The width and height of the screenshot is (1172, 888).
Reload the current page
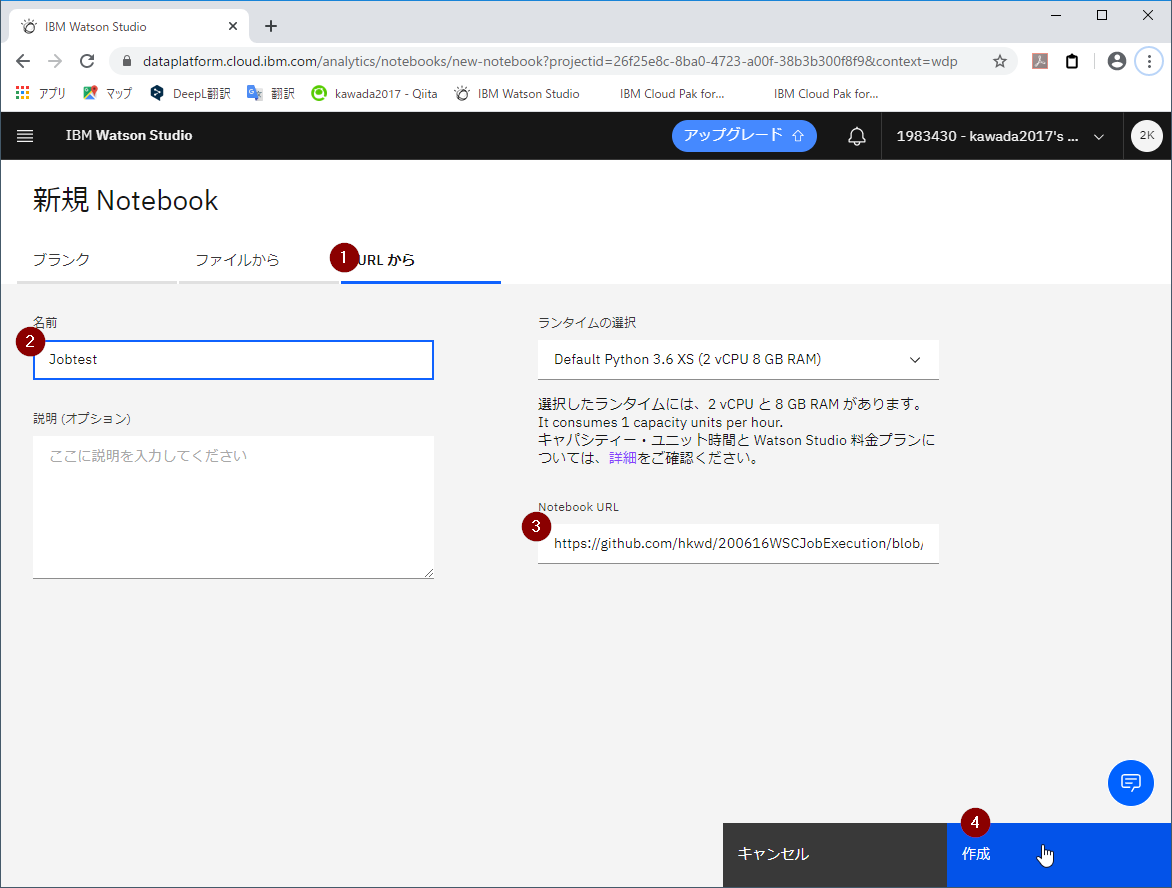[87, 61]
